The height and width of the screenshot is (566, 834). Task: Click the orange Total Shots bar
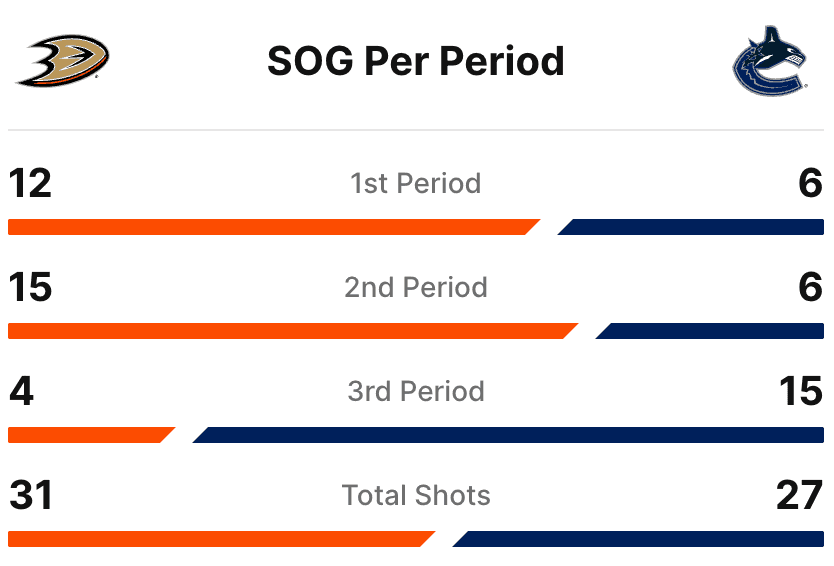pyautogui.click(x=218, y=539)
